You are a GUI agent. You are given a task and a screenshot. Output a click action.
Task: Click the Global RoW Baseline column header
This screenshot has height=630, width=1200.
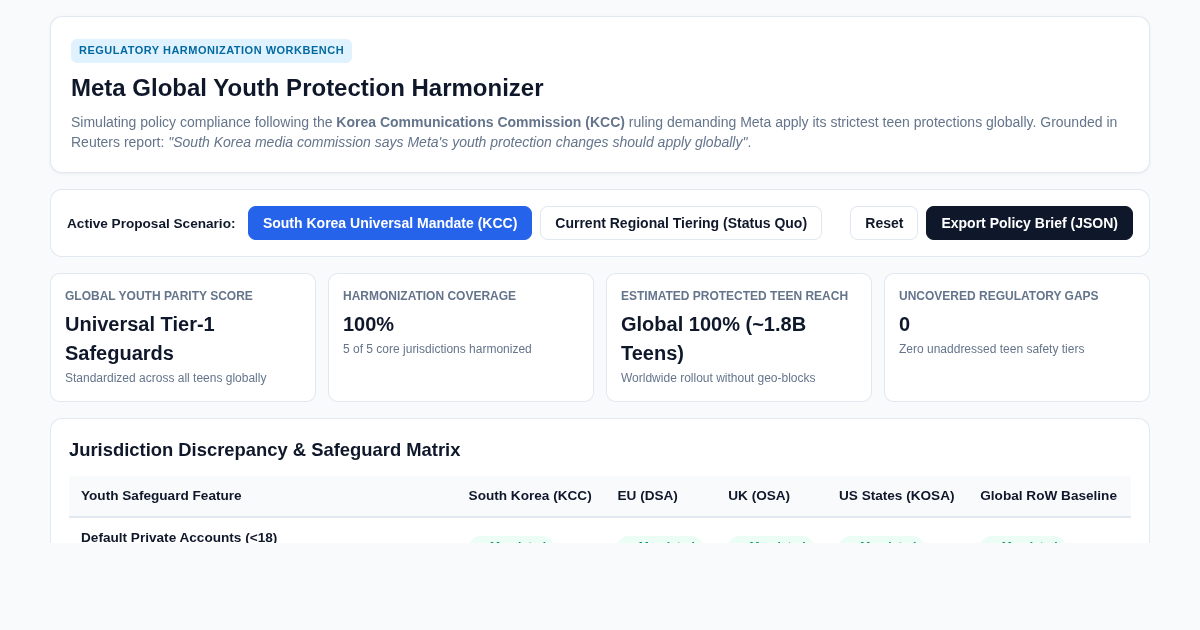click(1048, 496)
